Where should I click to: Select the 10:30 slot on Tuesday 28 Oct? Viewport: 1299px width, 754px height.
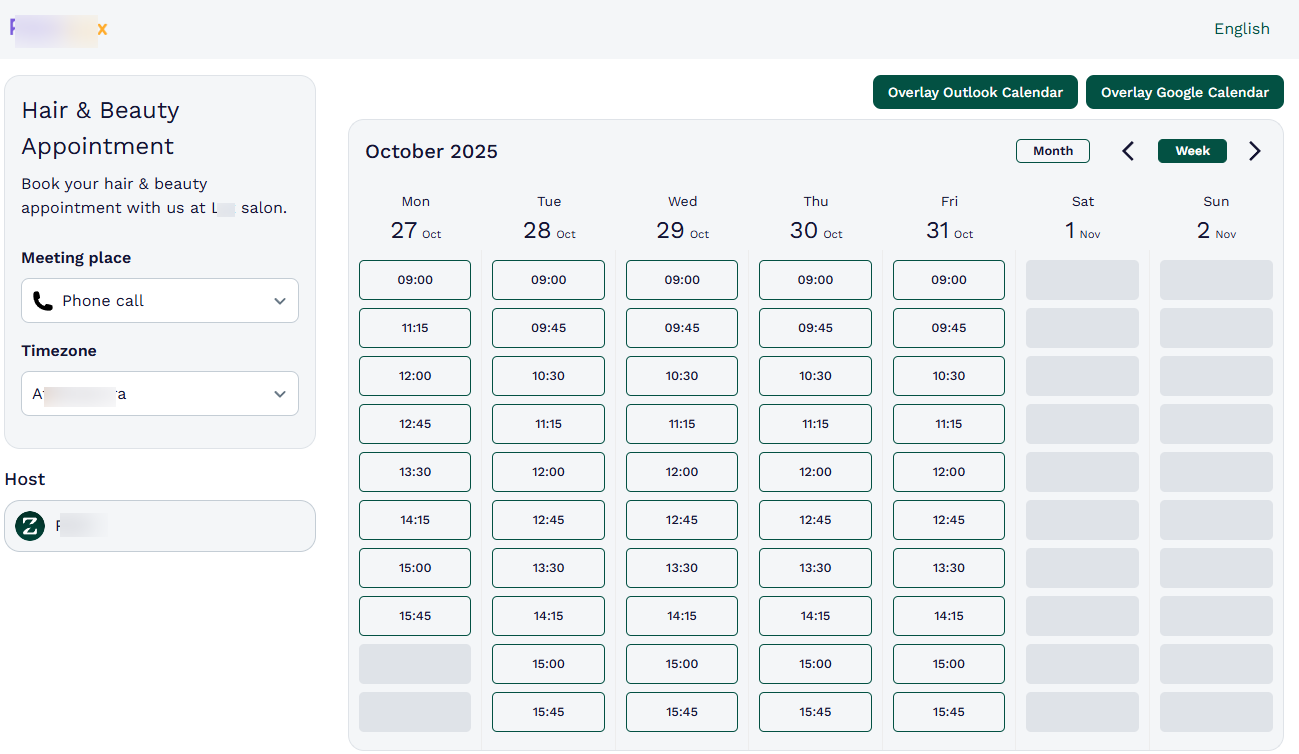pyautogui.click(x=548, y=376)
